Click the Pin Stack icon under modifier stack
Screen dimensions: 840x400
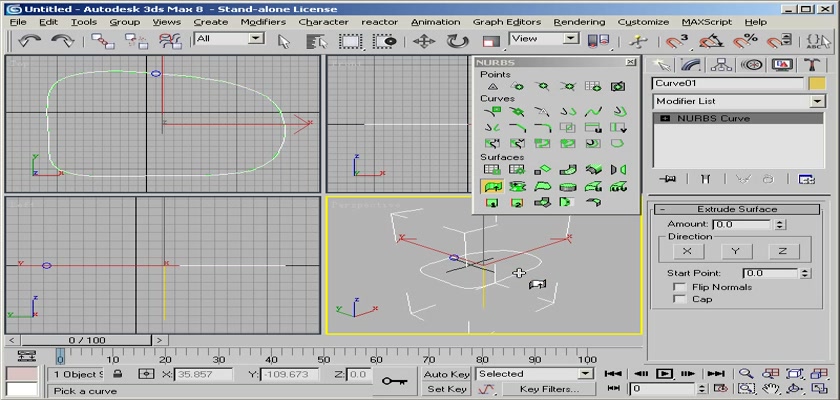point(668,179)
